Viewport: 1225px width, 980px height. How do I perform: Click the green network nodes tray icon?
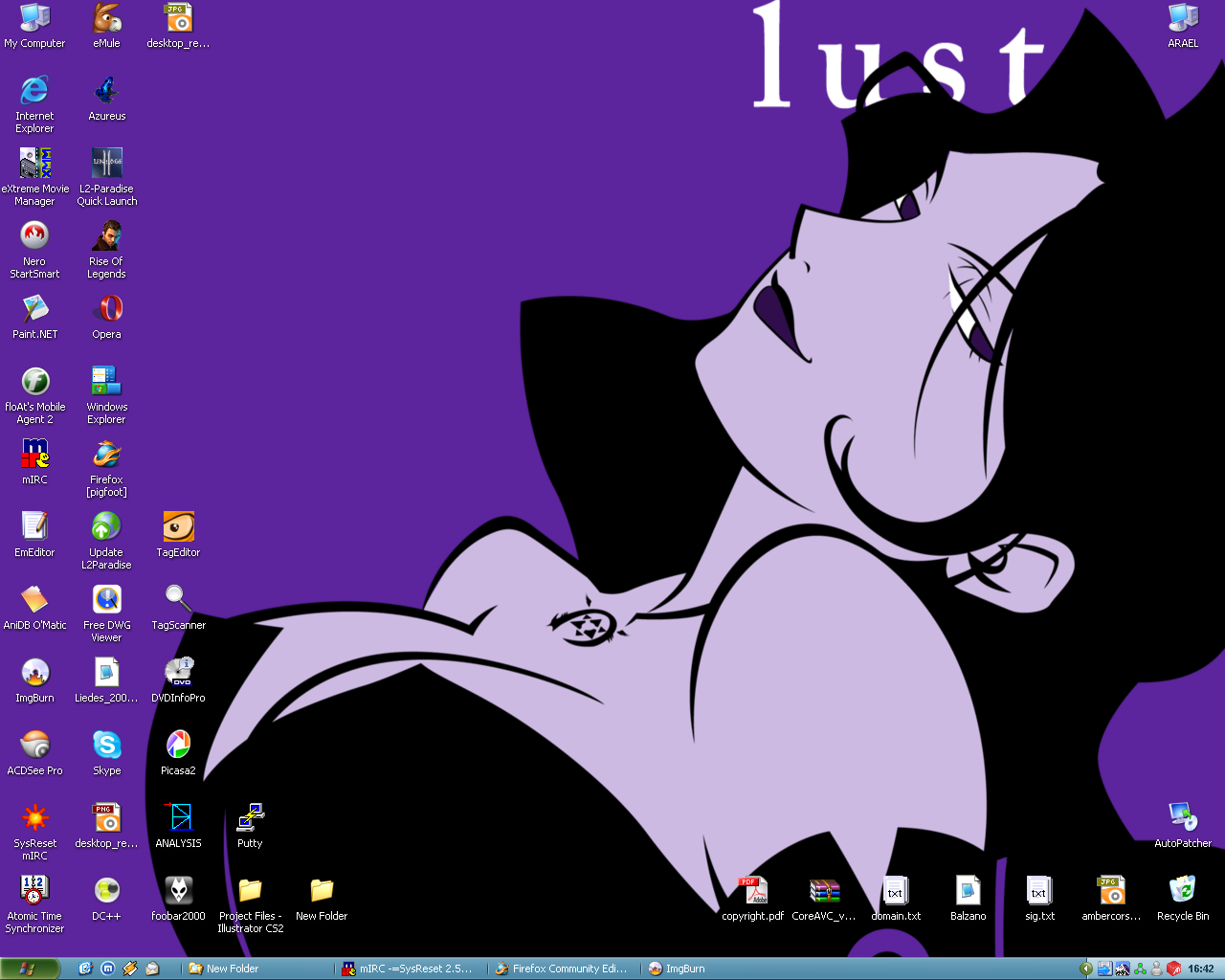click(x=1140, y=969)
